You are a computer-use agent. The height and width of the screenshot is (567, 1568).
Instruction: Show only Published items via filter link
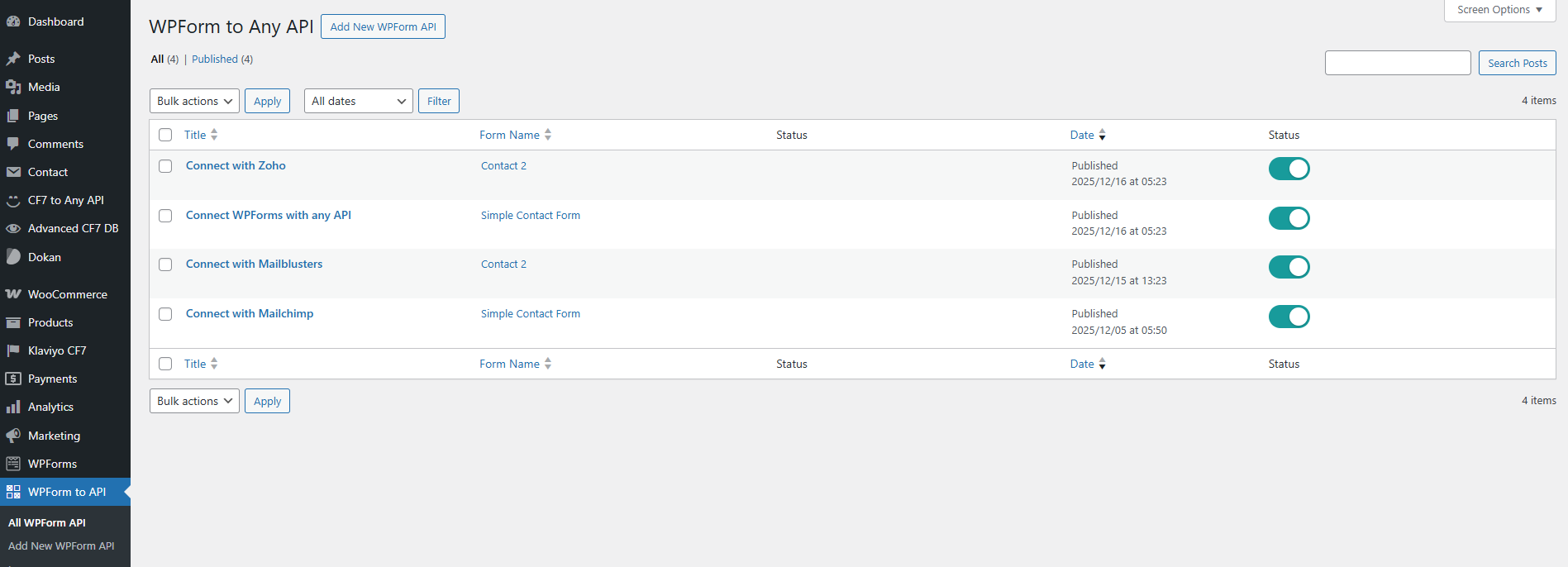coord(215,59)
